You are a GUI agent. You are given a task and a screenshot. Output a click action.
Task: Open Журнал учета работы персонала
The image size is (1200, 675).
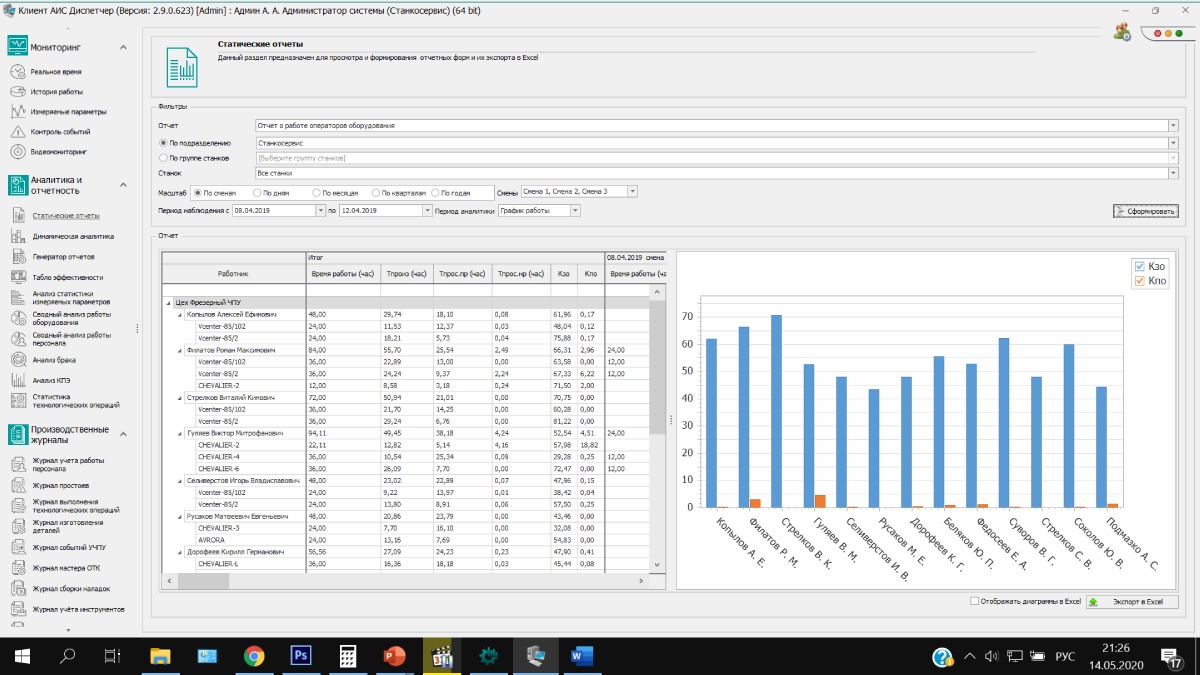[69, 464]
